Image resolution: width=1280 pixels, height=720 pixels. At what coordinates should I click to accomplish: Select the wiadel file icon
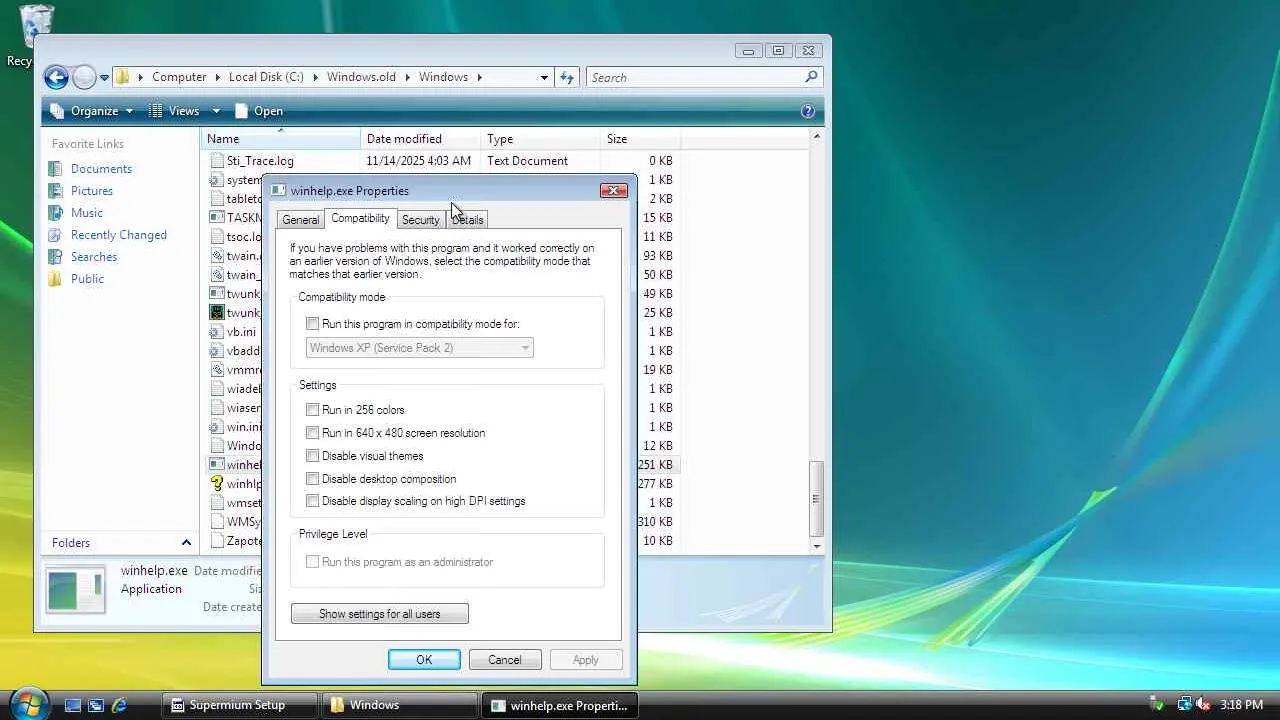click(x=217, y=389)
